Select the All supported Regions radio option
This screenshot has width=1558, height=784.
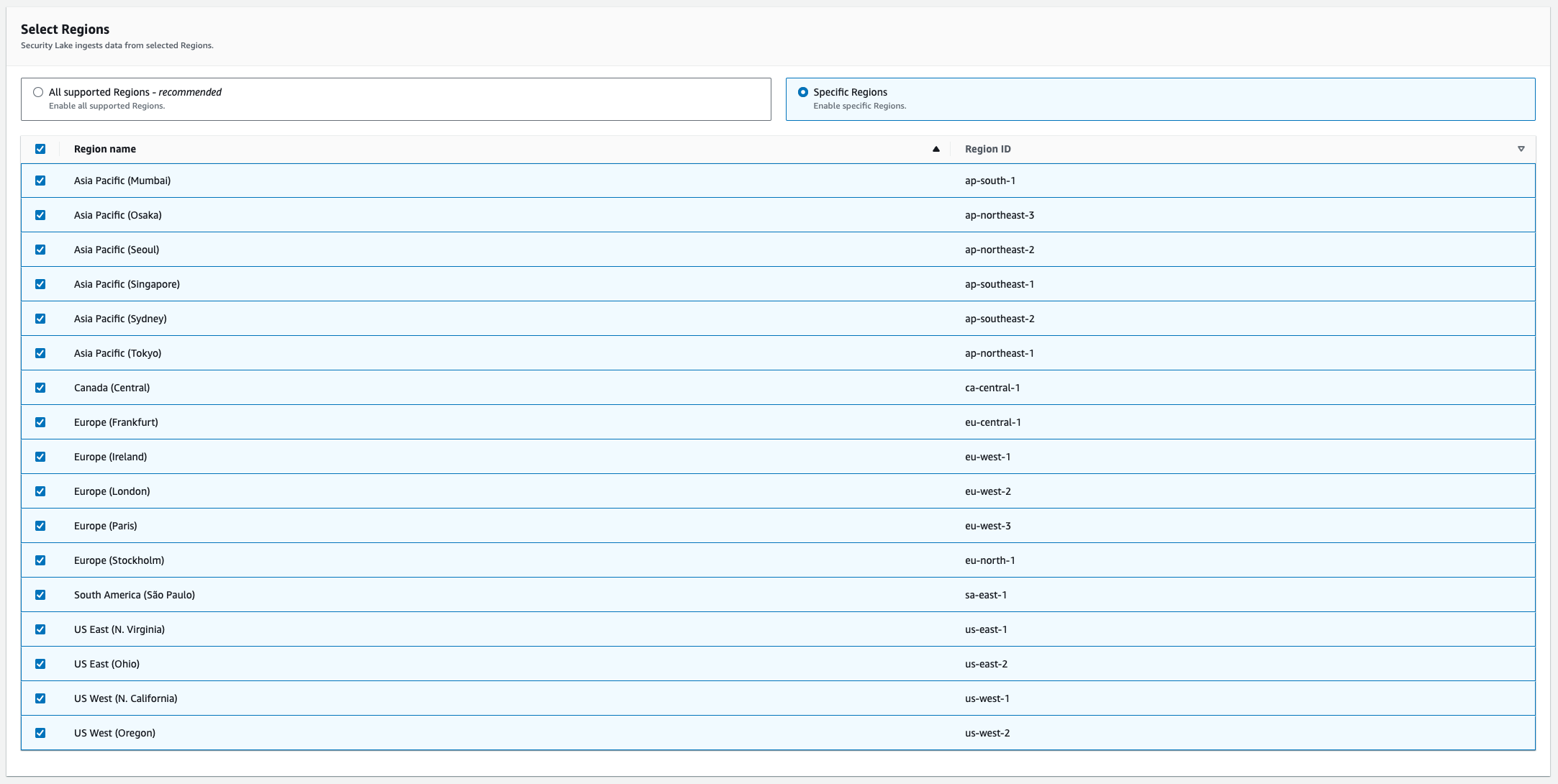tap(38, 92)
